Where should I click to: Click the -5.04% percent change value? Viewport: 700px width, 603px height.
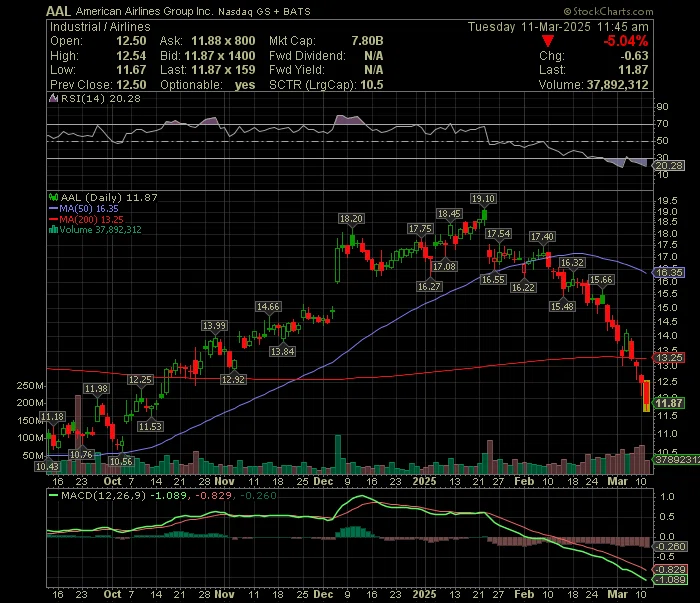(x=625, y=41)
